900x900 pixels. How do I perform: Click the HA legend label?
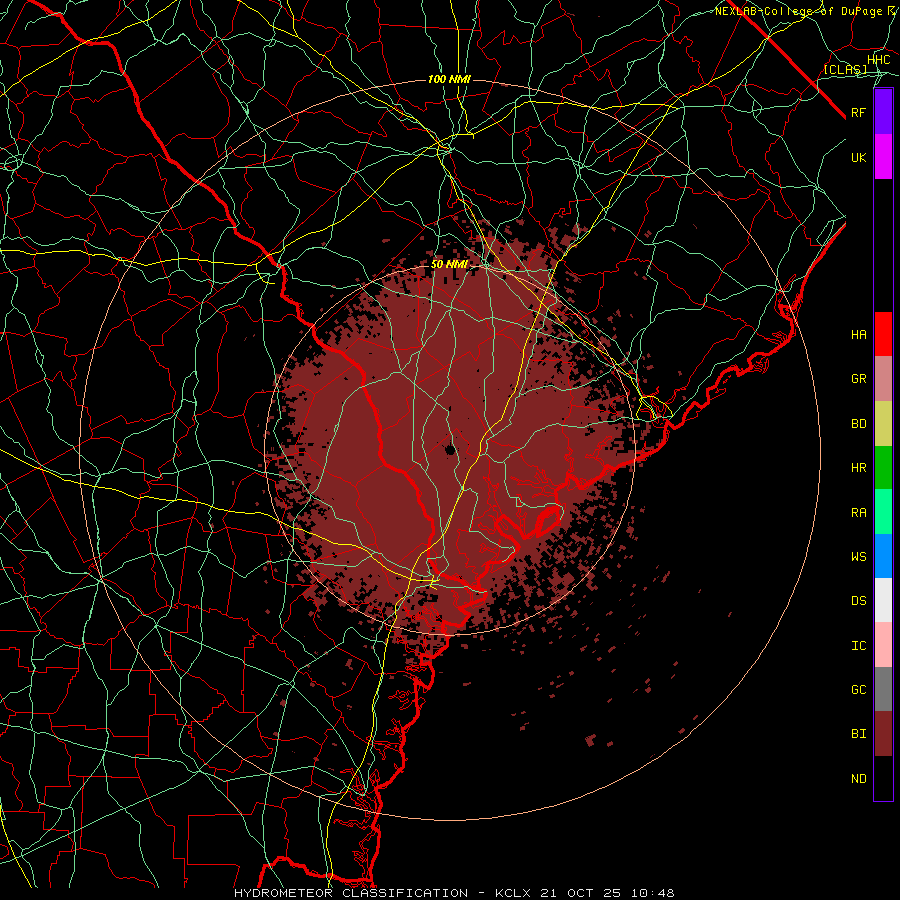[858, 335]
